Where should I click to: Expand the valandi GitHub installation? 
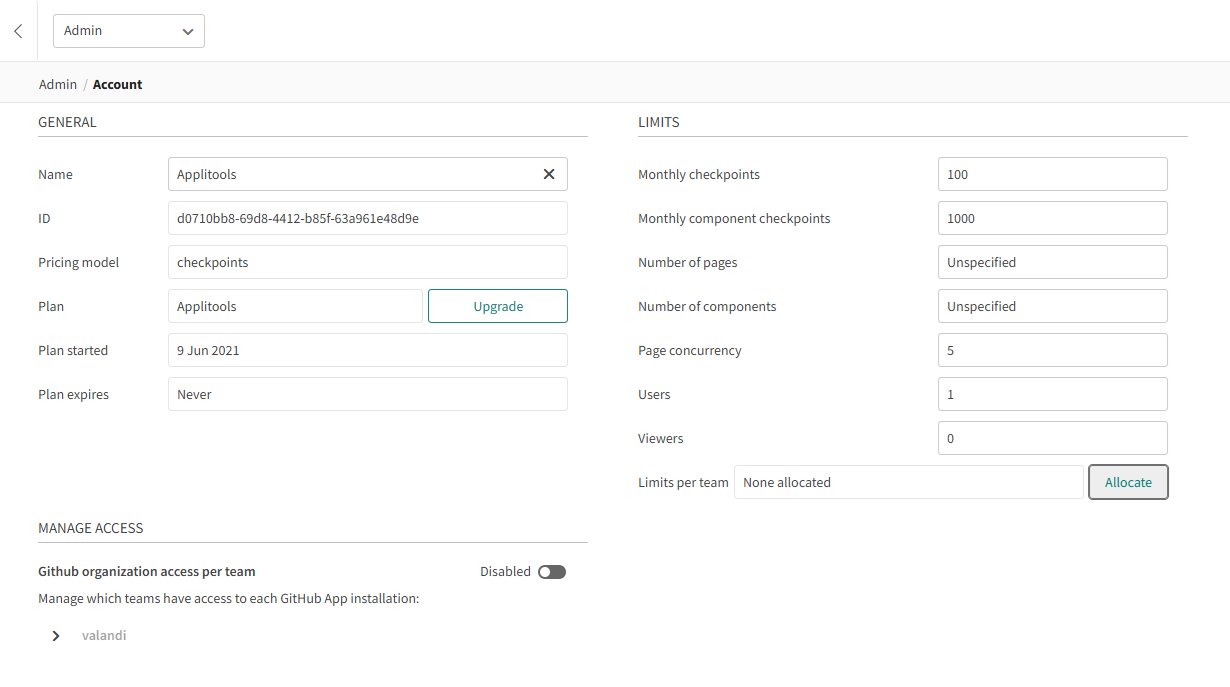[x=56, y=636]
